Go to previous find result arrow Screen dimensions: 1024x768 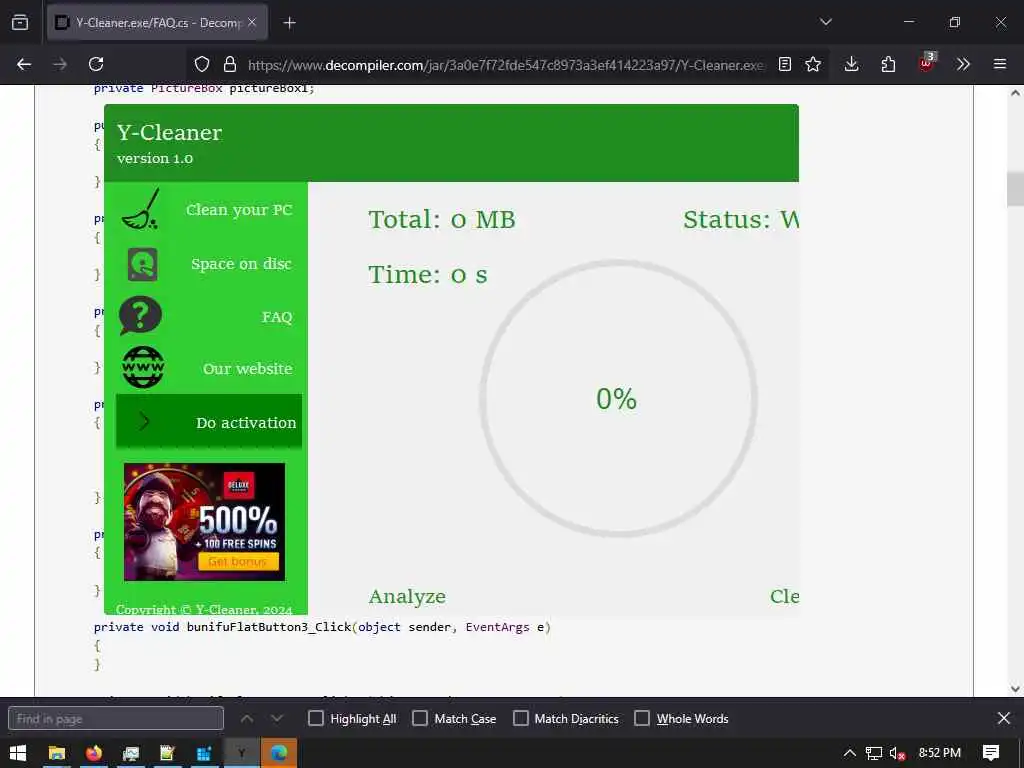247,718
